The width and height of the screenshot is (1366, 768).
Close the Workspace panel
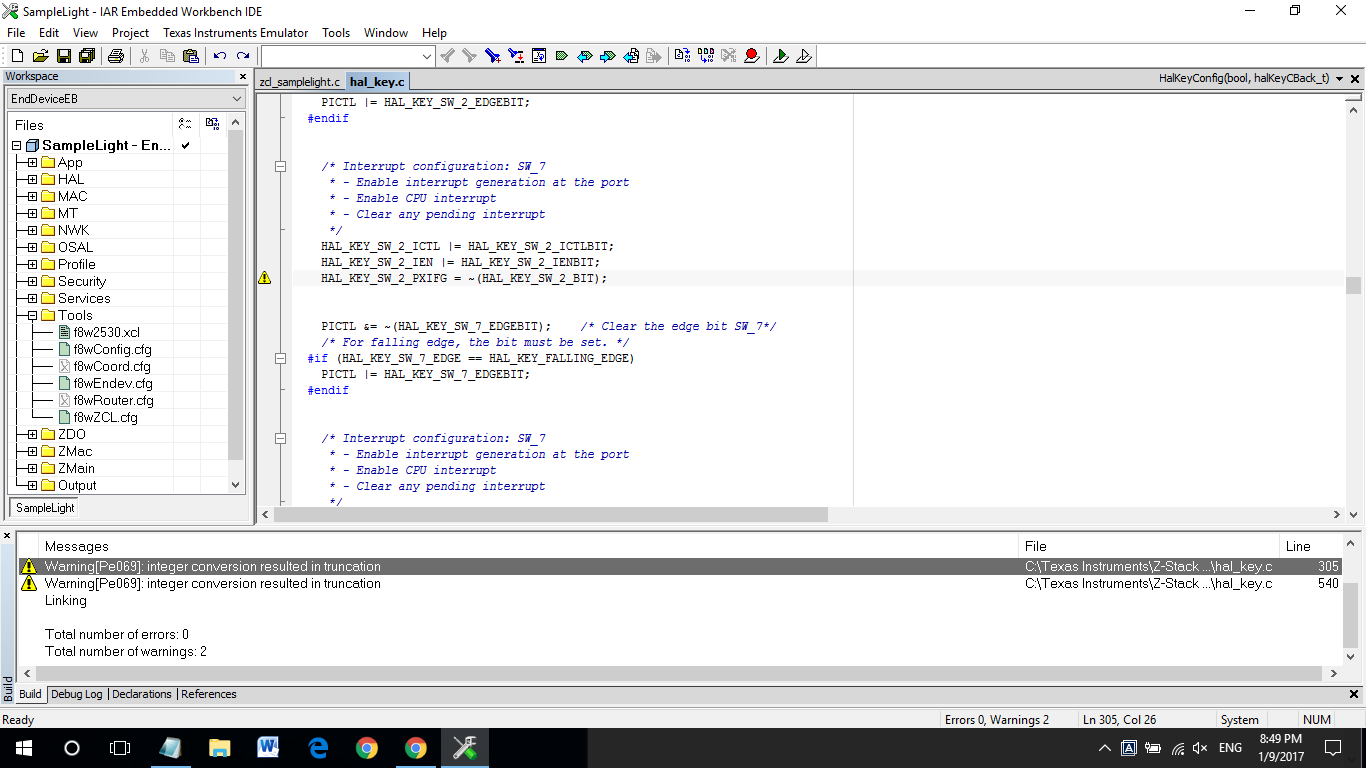click(x=242, y=76)
